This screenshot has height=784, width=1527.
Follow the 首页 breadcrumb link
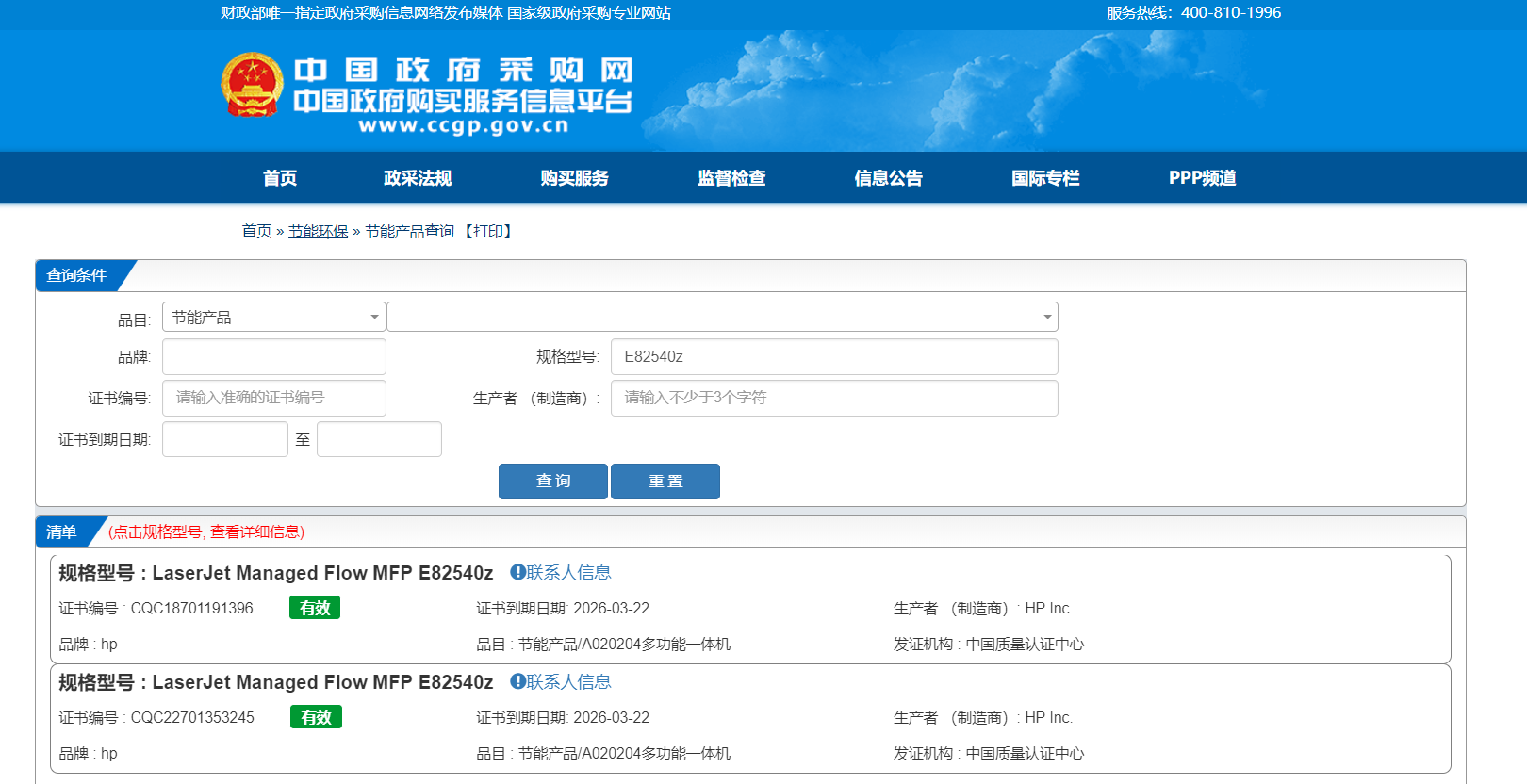(x=256, y=231)
